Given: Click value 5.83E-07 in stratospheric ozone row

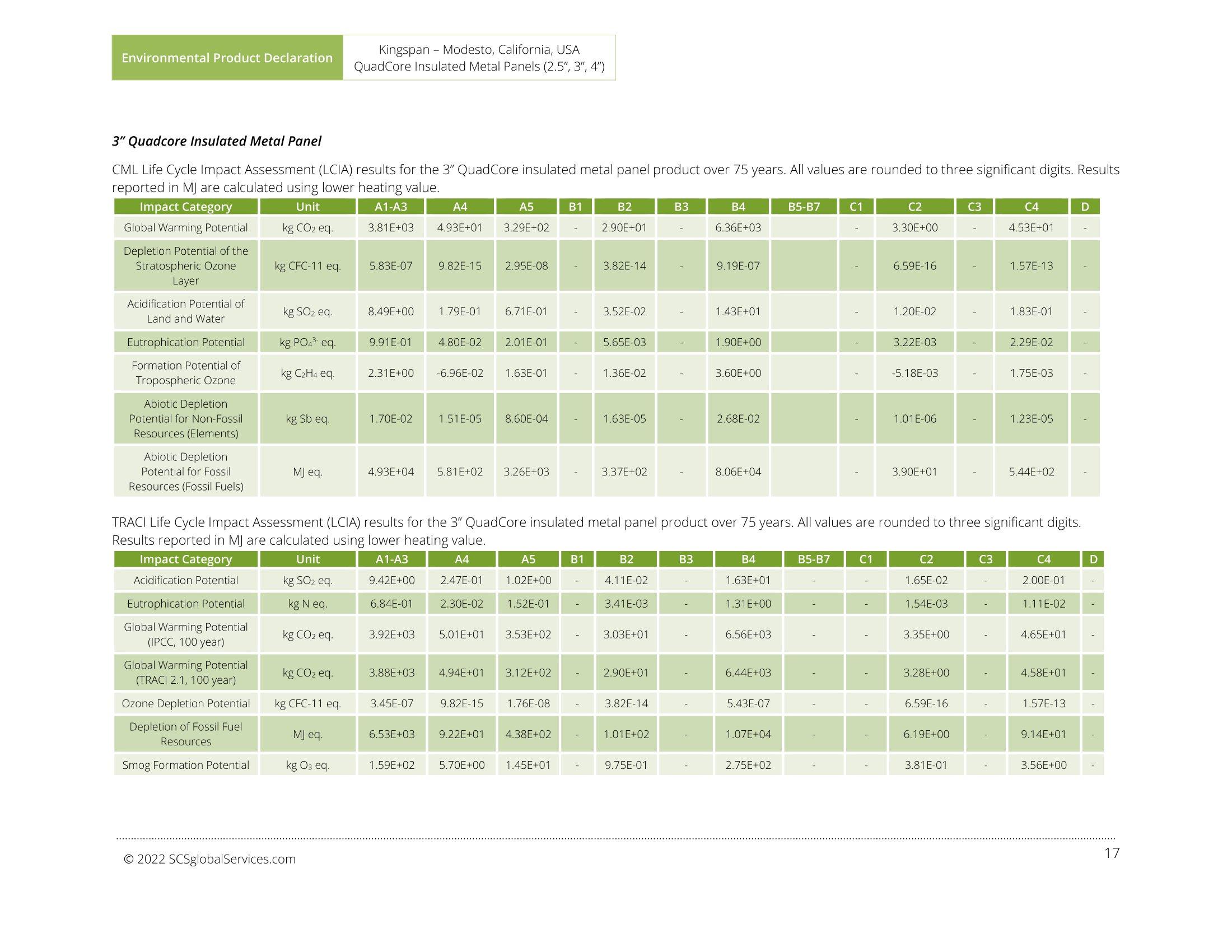Looking at the screenshot, I should pyautogui.click(x=391, y=265).
